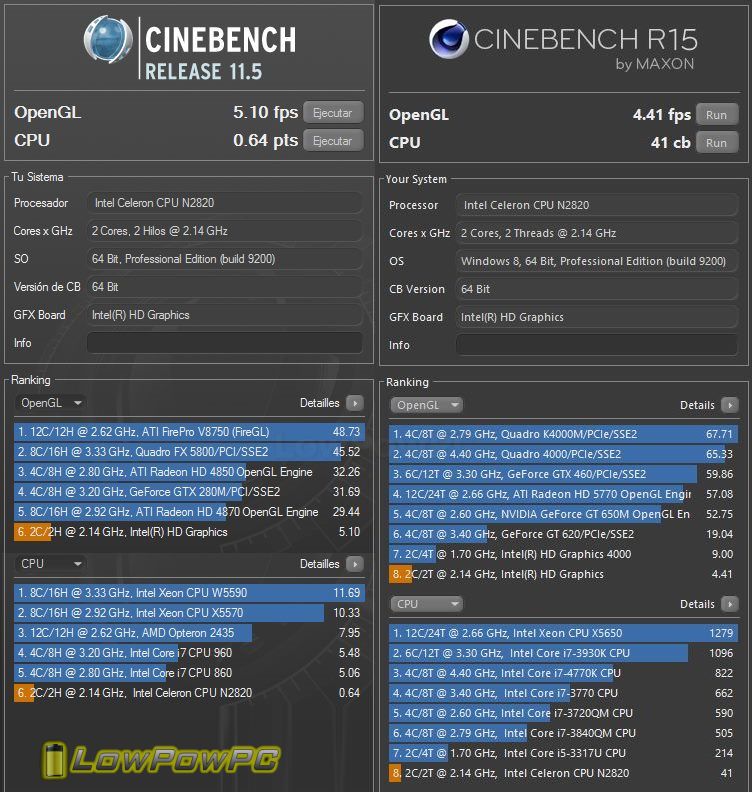
Task: Select the Intel Core i7-3840QM CPU row
Action: click(x=564, y=733)
